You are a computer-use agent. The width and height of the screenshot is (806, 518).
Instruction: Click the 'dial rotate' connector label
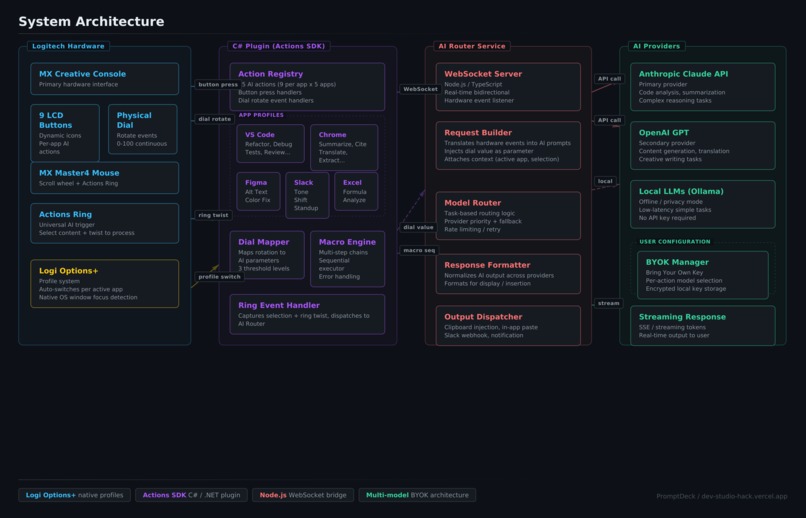pyautogui.click(x=214, y=119)
